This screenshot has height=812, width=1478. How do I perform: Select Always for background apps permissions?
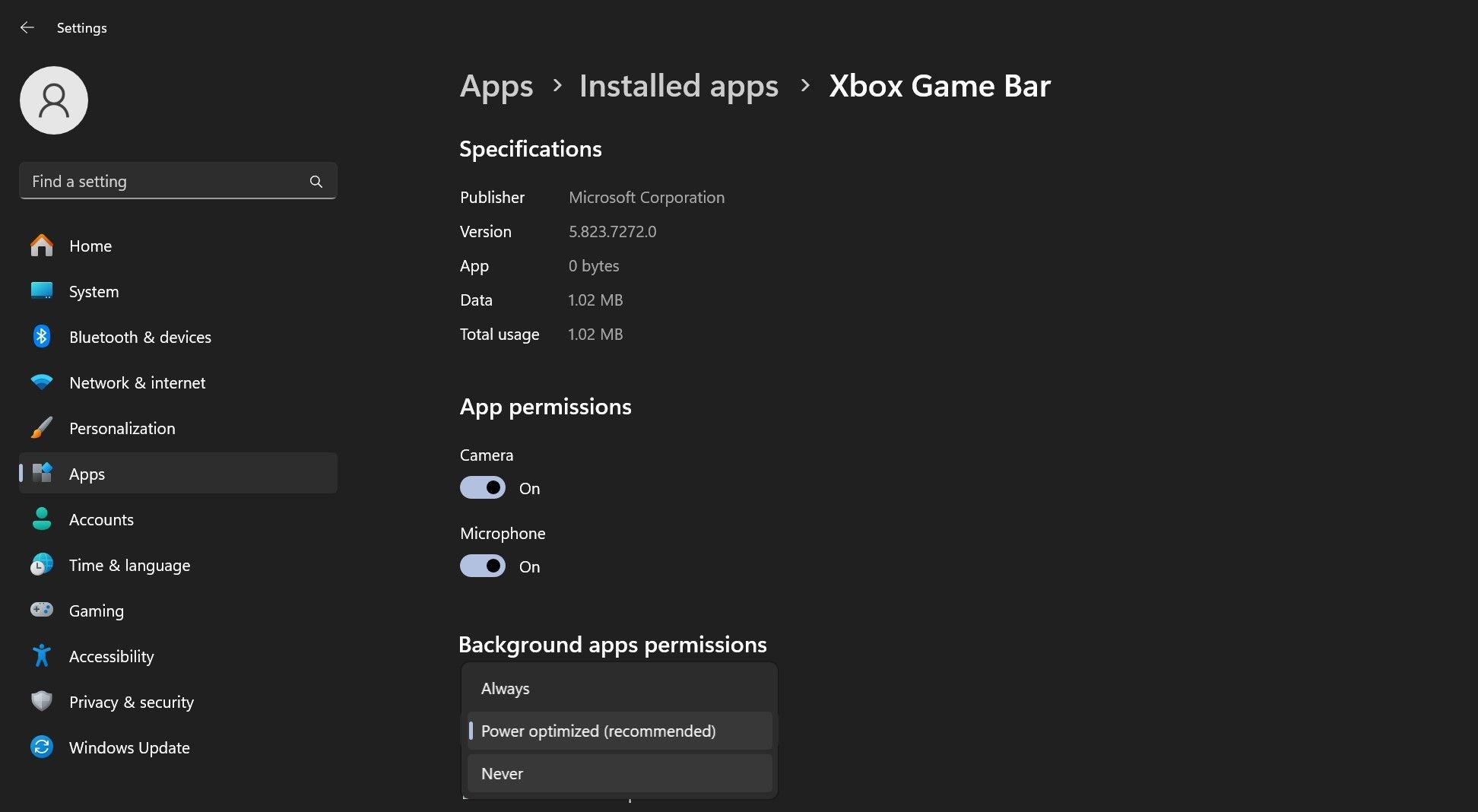[618, 688]
